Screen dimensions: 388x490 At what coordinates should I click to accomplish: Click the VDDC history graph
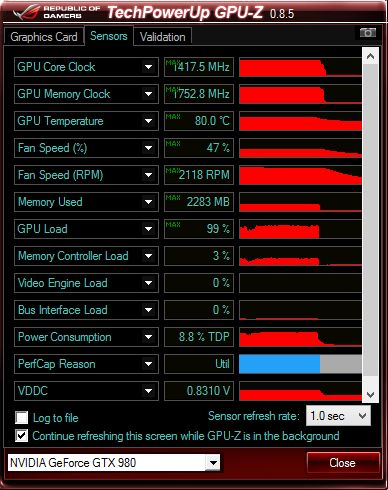click(x=300, y=391)
